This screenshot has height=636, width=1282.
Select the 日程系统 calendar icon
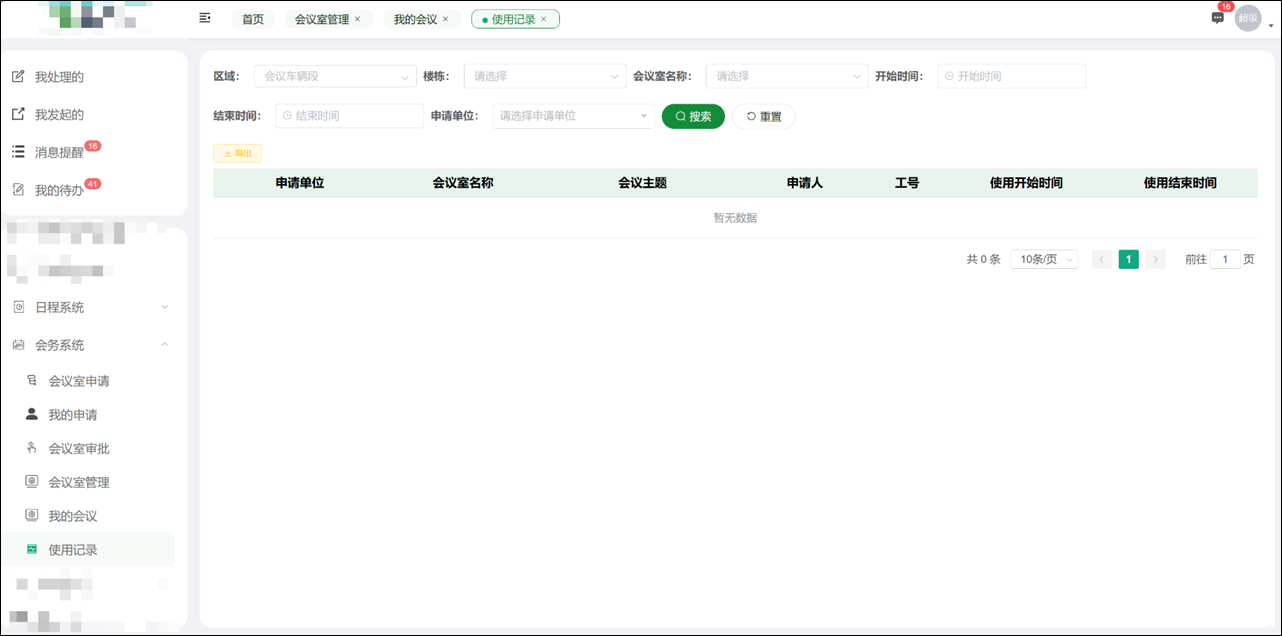coord(18,307)
